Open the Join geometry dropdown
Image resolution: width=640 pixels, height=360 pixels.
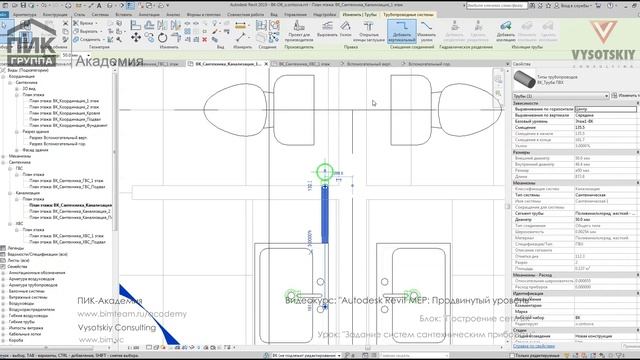click(x=104, y=40)
